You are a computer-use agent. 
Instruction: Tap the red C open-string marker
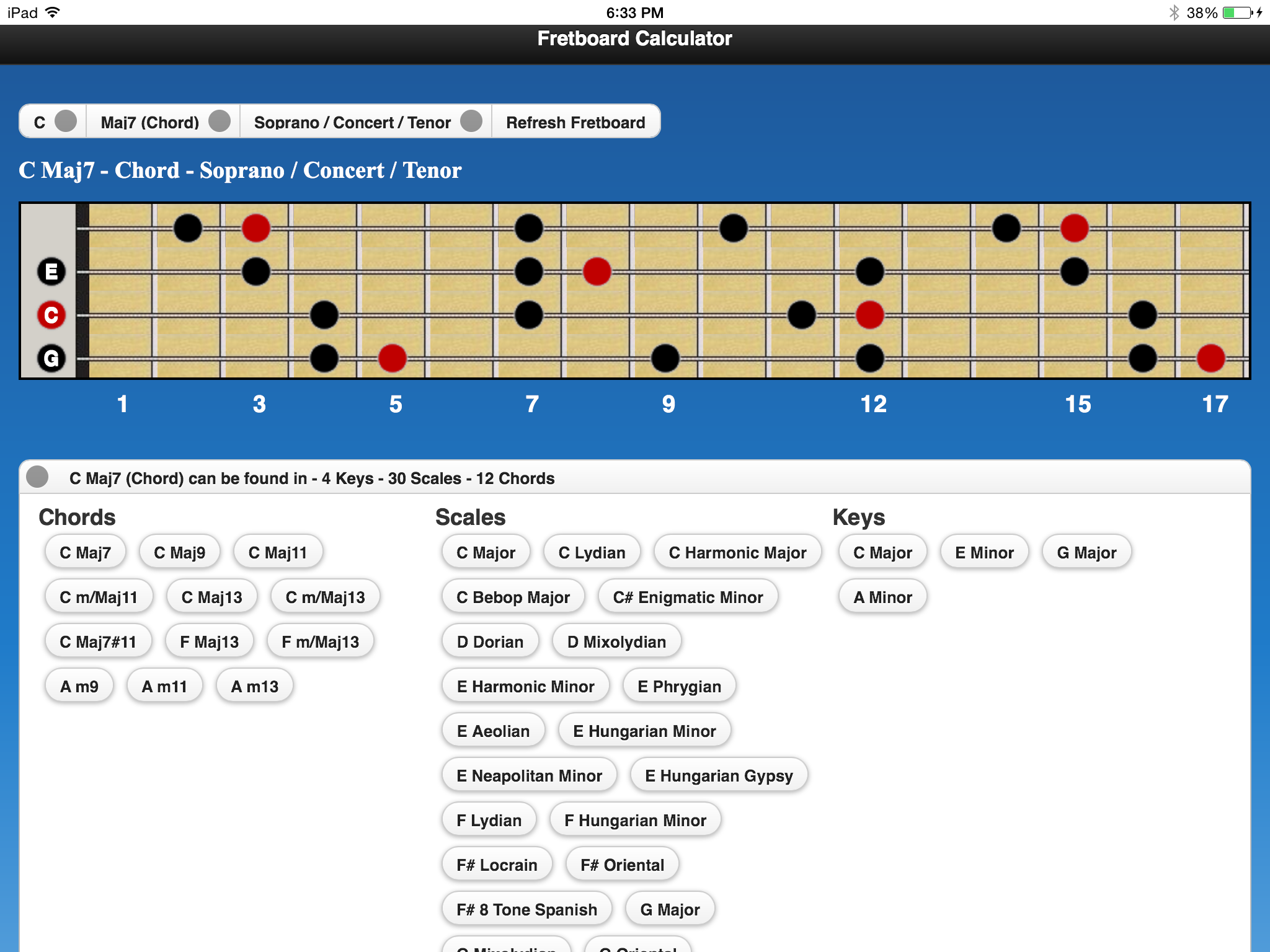pos(51,315)
